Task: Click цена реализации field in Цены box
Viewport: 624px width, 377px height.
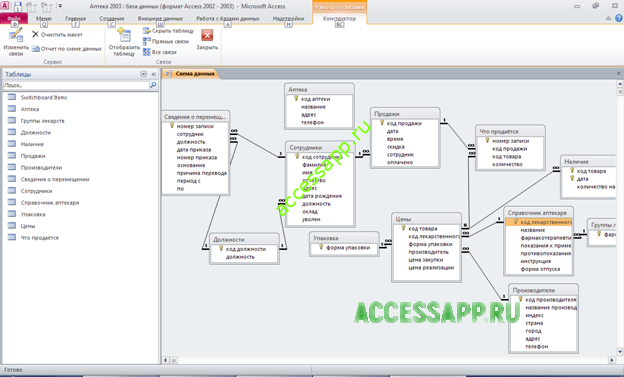Action: tap(431, 268)
